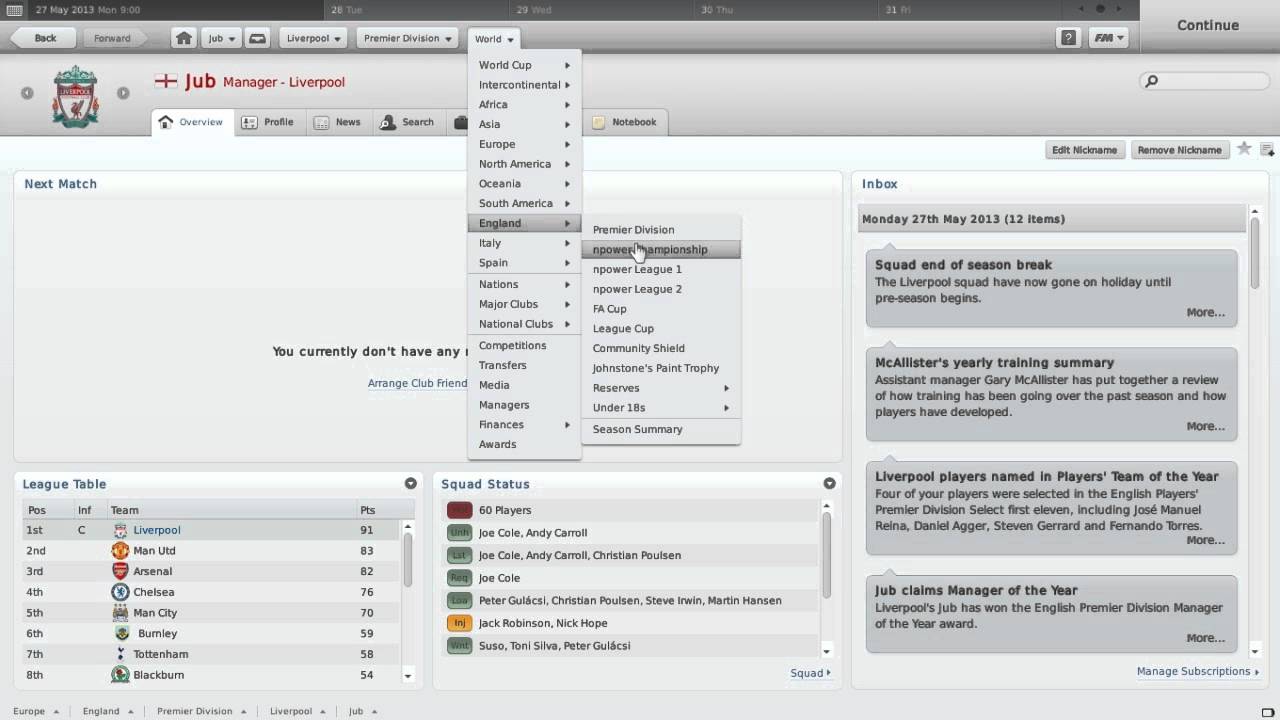The height and width of the screenshot is (720, 1280).
Task: Click the Liverpool club crest logo
Action: pos(75,96)
